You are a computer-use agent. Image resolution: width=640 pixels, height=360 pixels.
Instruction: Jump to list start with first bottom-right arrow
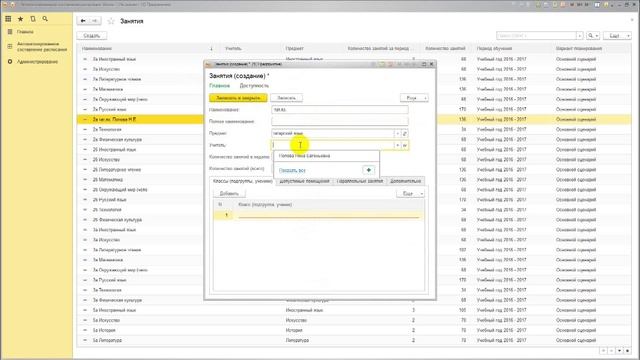pos(604,351)
